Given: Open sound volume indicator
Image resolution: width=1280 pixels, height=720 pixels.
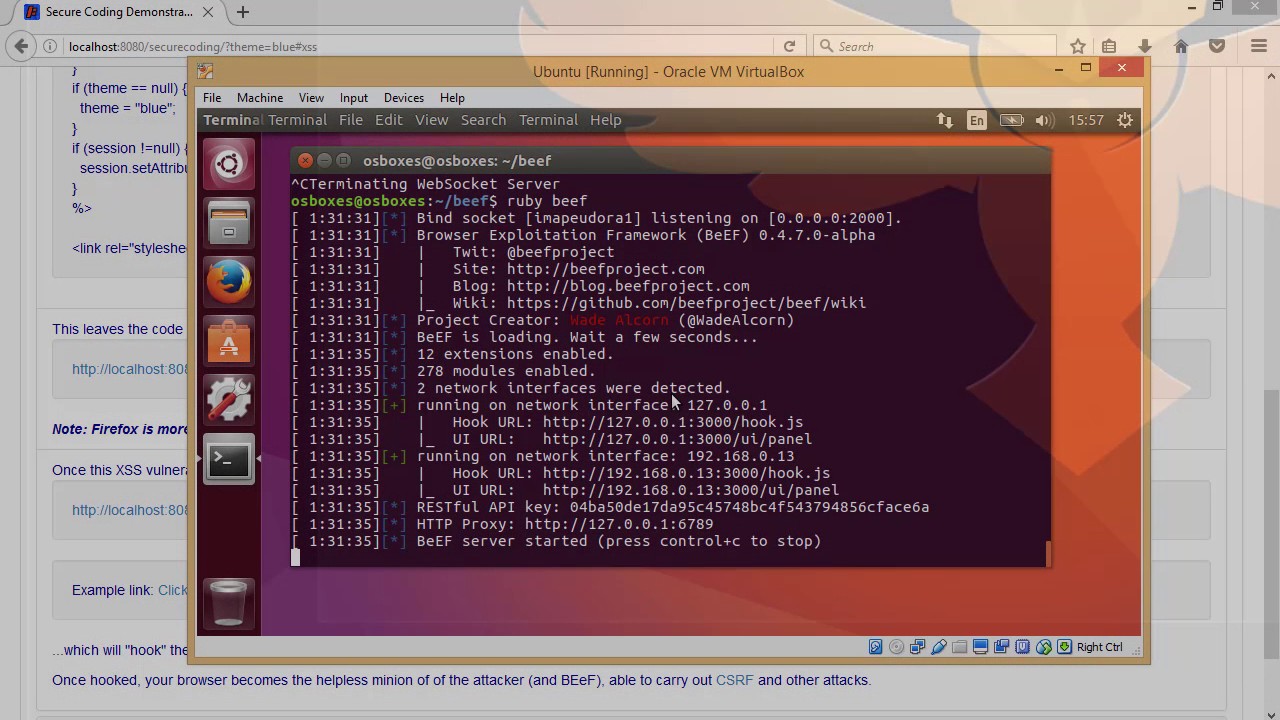Looking at the screenshot, I should (1044, 120).
